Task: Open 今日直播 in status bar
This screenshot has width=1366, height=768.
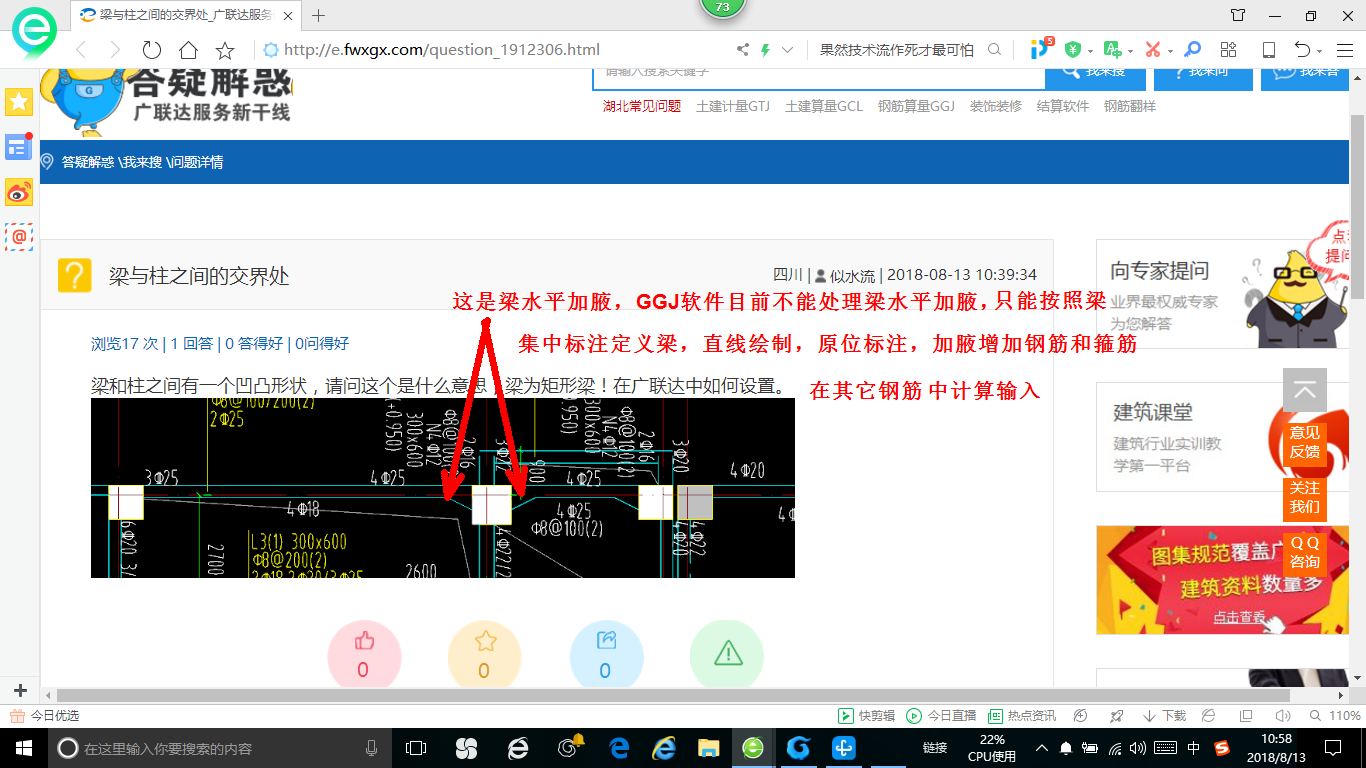Action: point(941,716)
